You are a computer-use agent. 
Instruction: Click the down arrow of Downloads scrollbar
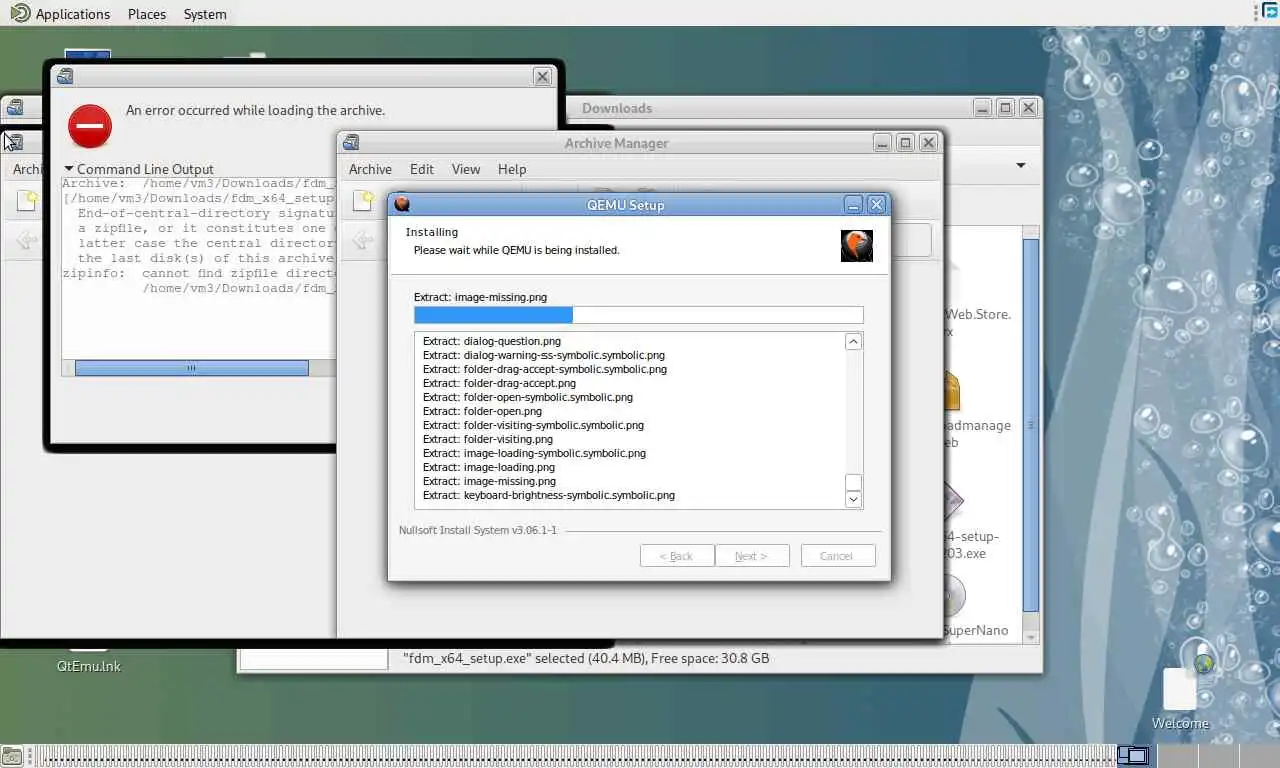1031,637
